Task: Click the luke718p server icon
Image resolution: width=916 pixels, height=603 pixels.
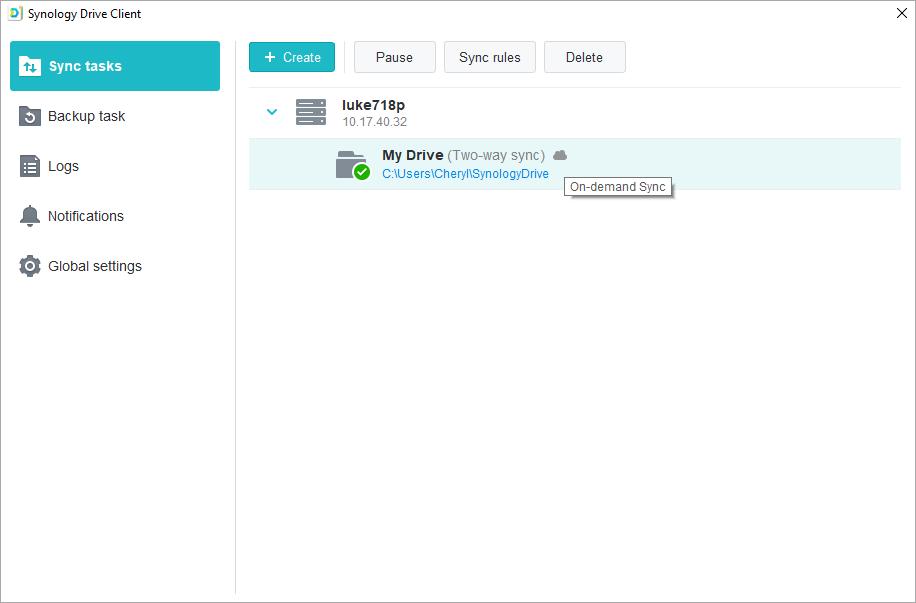Action: click(311, 112)
